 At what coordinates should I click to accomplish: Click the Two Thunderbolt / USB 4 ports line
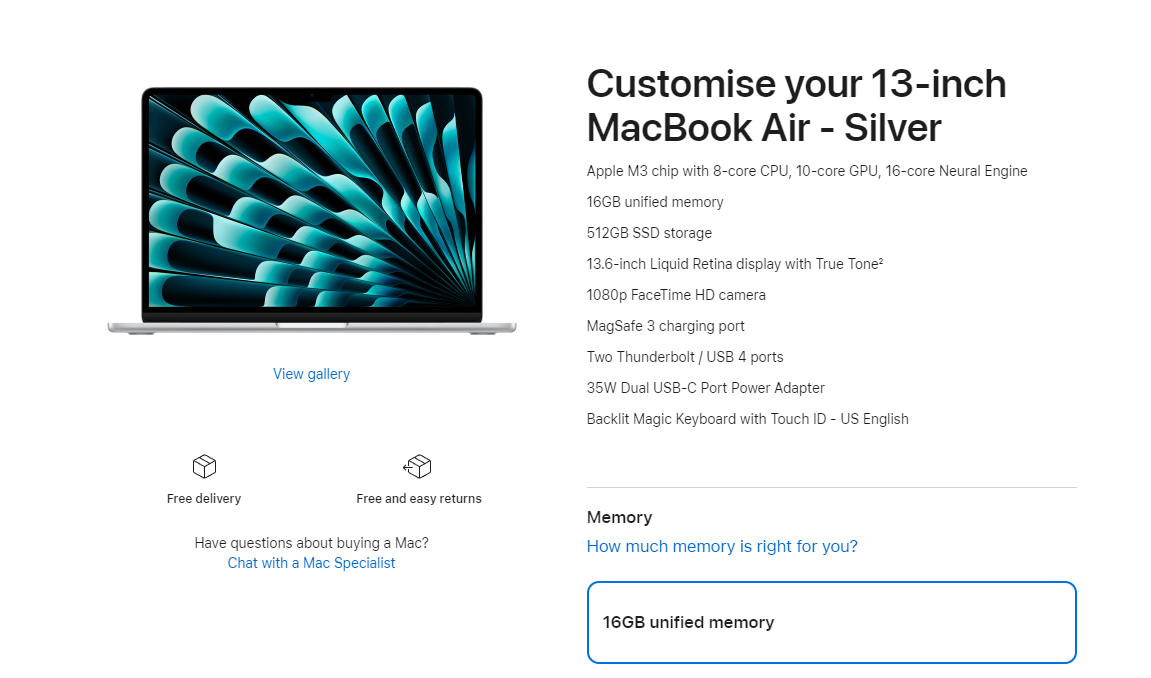[x=685, y=357]
